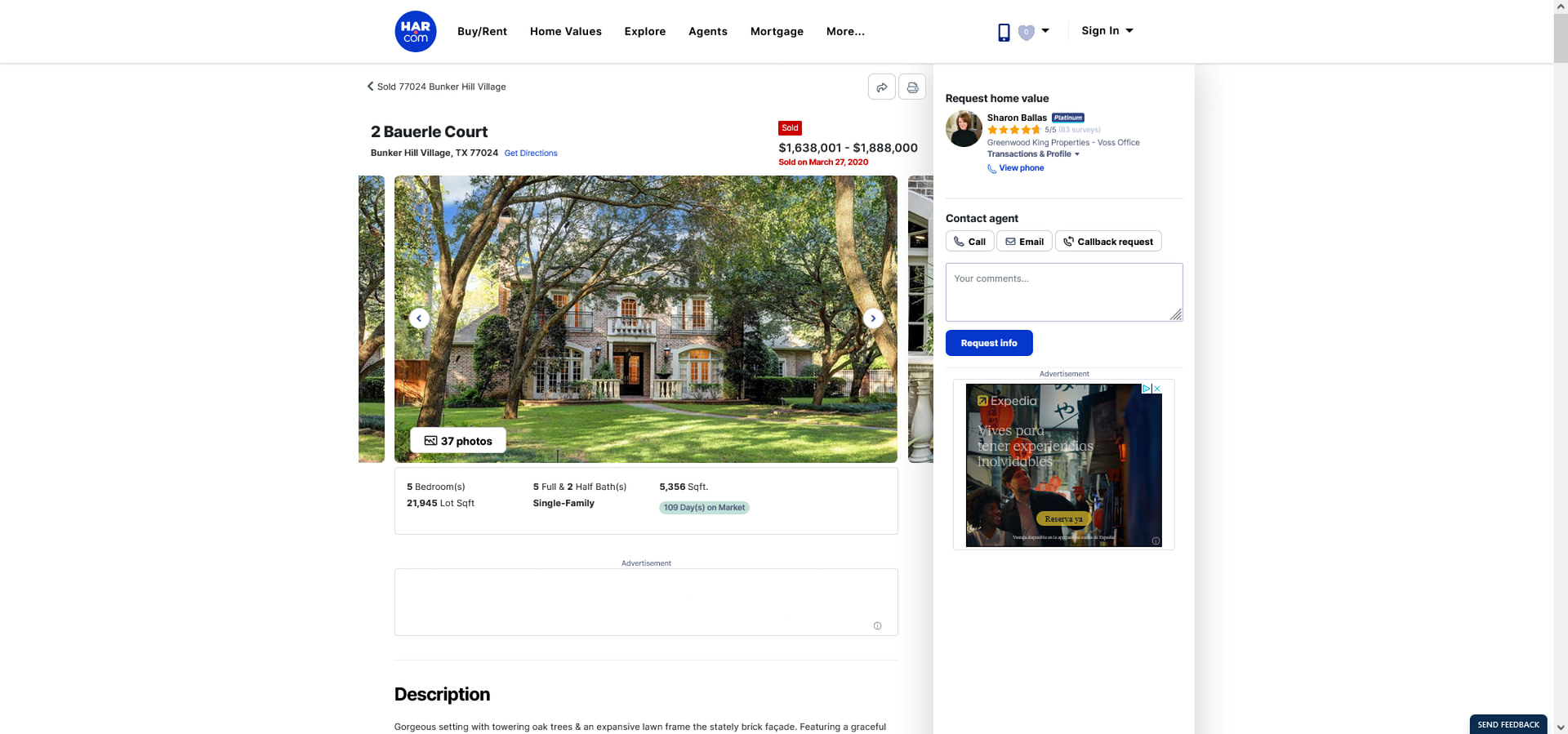Click Greenwood King Properties - Voss Office text
The width and height of the screenshot is (1568, 734).
point(1063,143)
